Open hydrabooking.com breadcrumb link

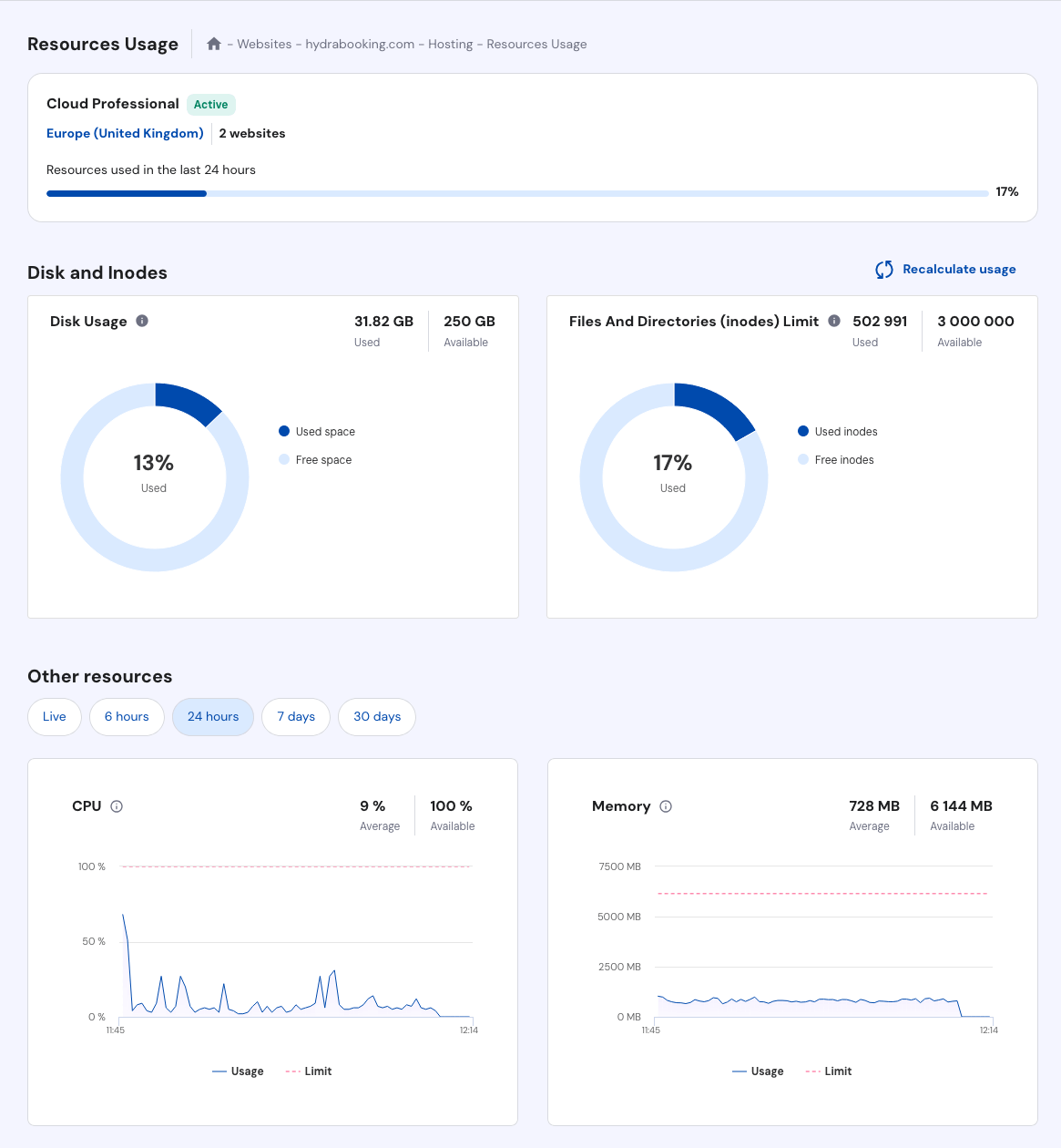360,44
